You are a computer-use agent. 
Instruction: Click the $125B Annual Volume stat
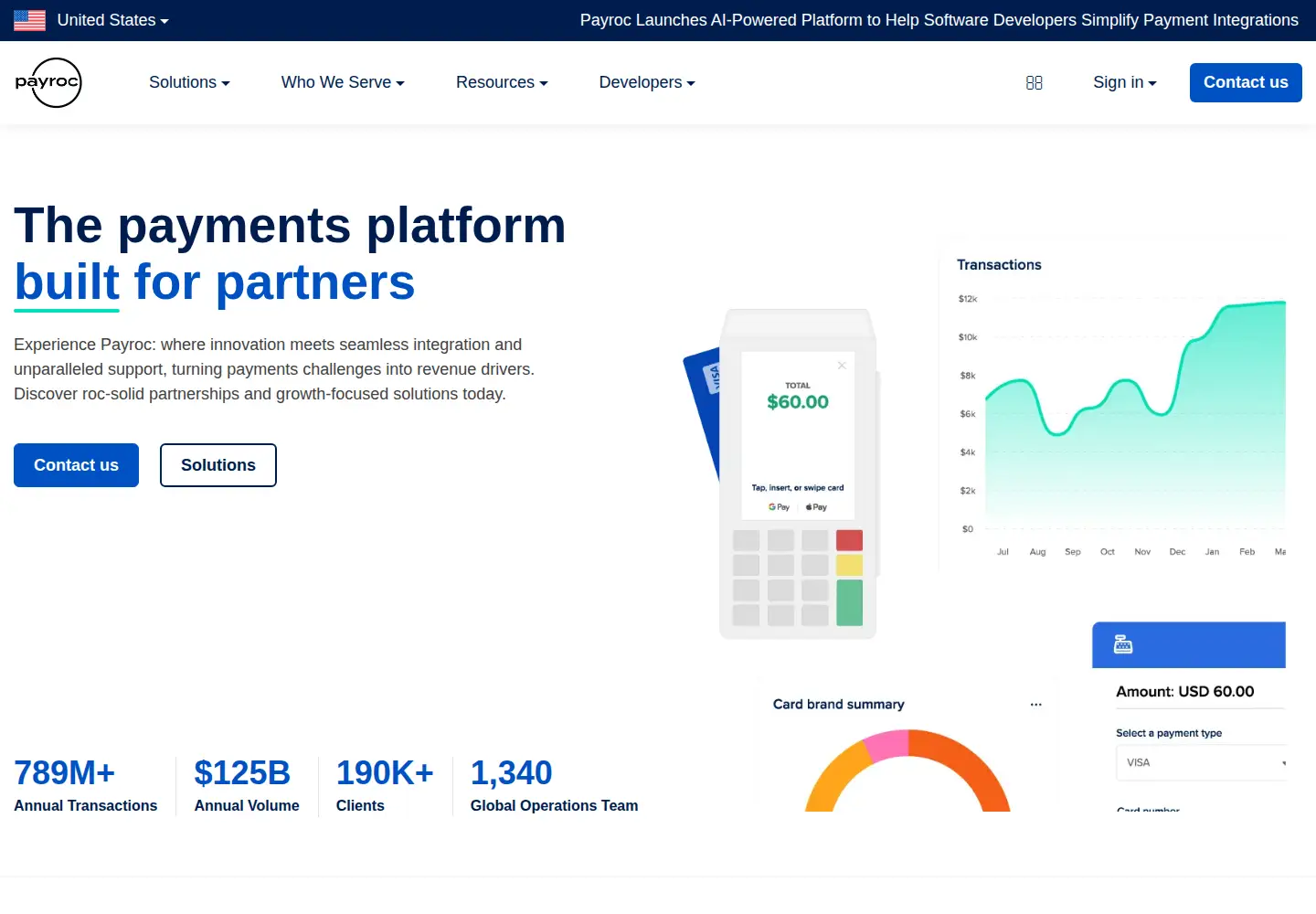(247, 785)
